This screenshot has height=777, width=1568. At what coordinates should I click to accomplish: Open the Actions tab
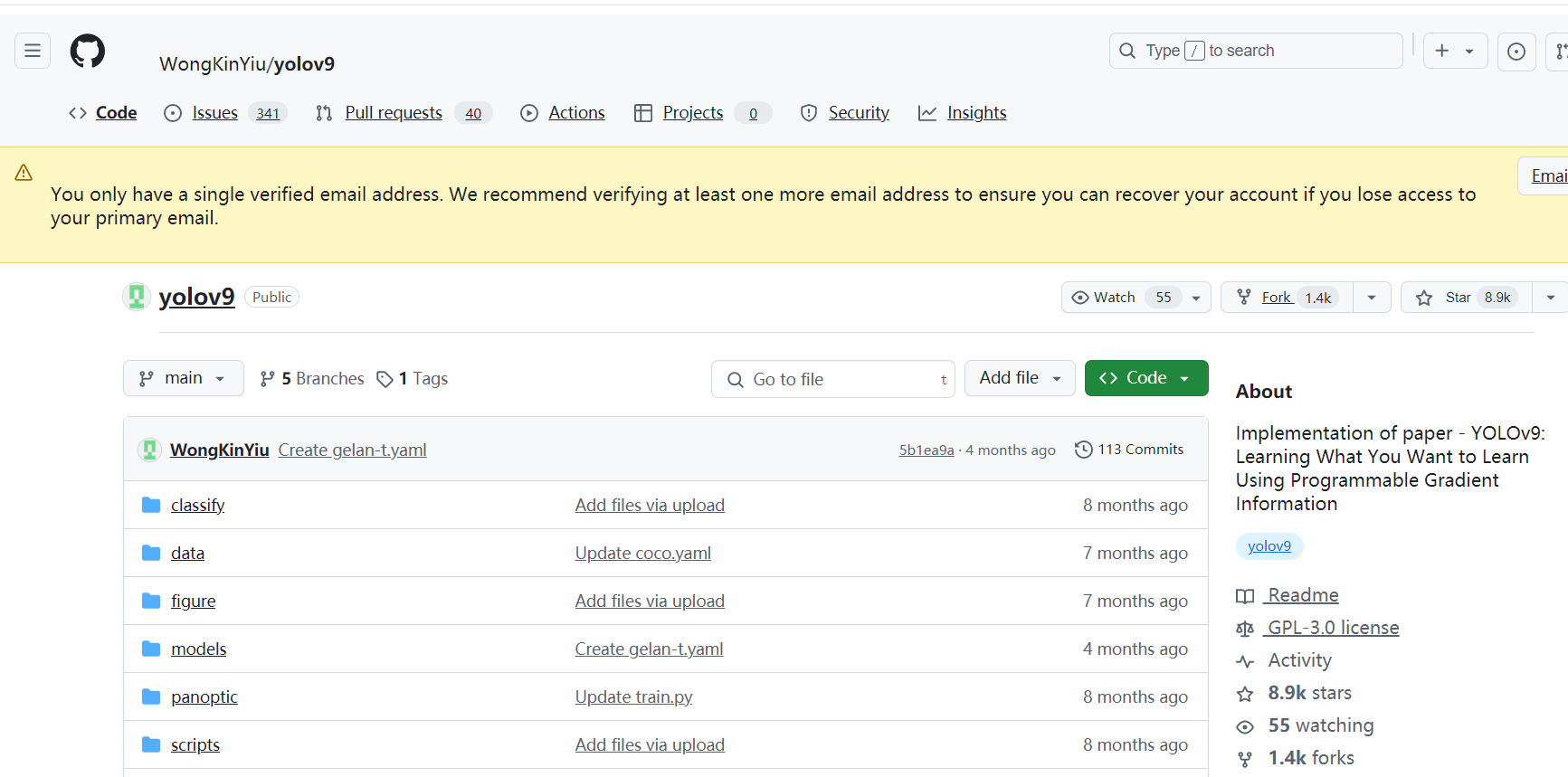[x=562, y=113]
